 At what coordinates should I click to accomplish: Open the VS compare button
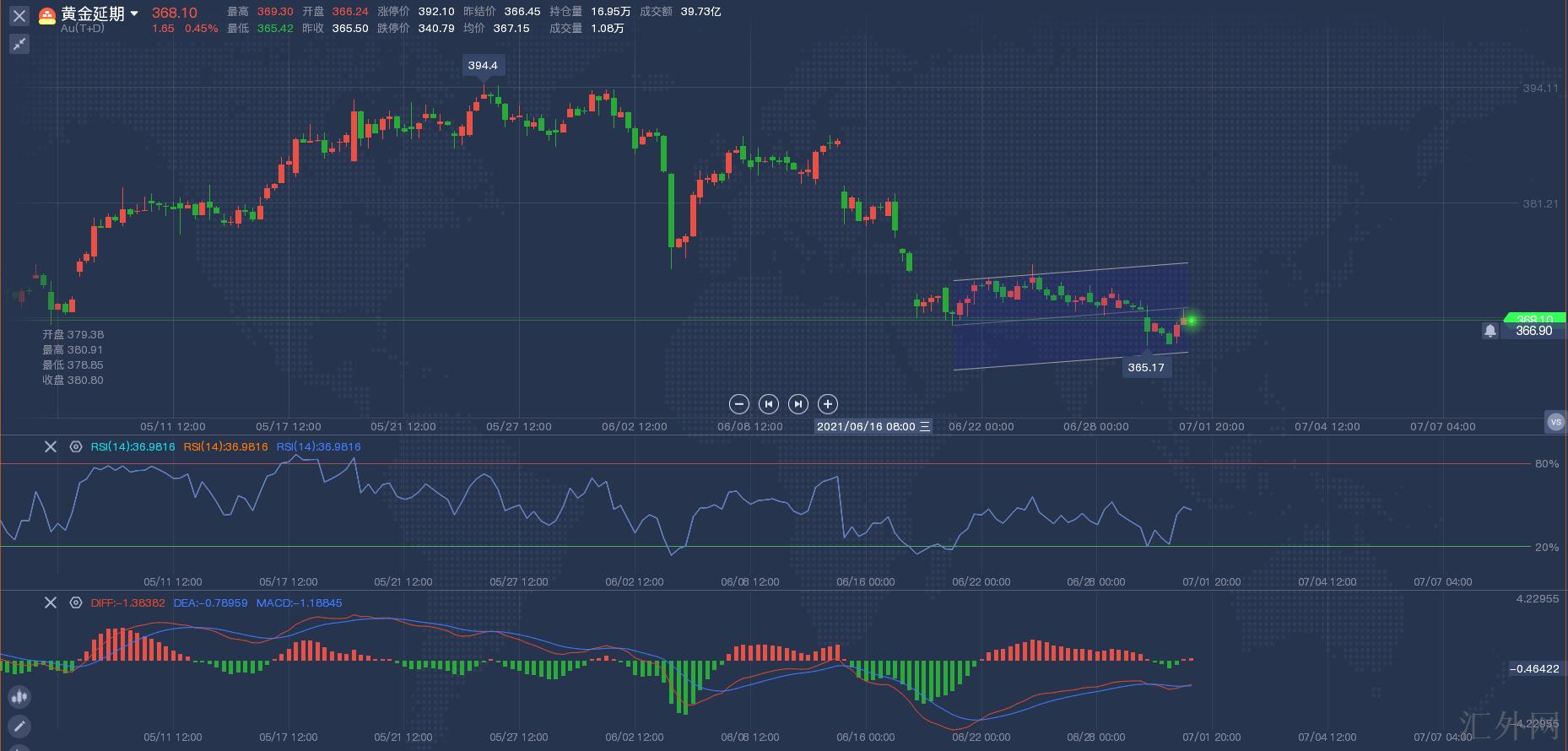click(x=1555, y=422)
